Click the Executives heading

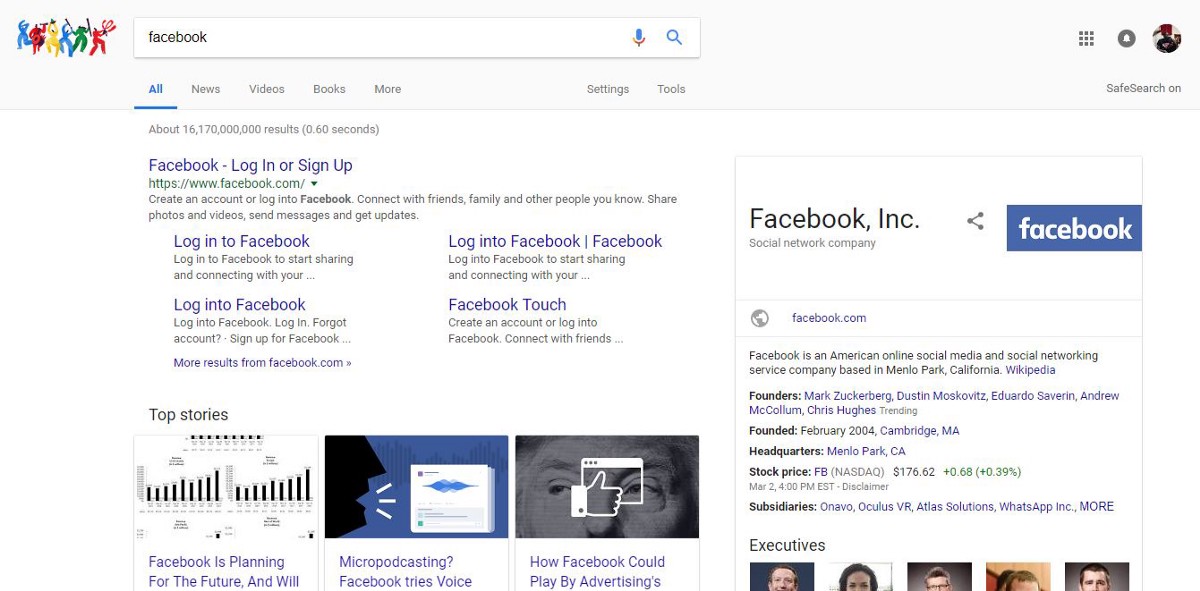(x=787, y=546)
